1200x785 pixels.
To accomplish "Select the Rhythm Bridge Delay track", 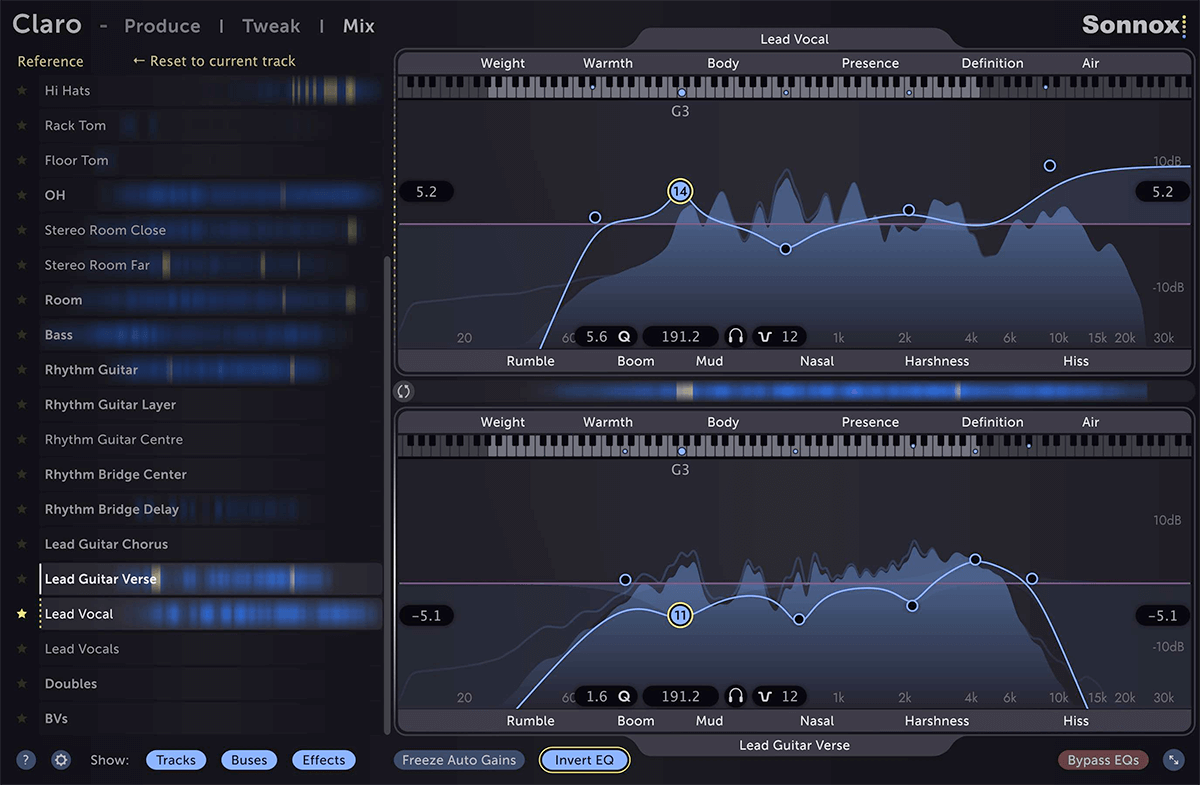I will click(211, 509).
